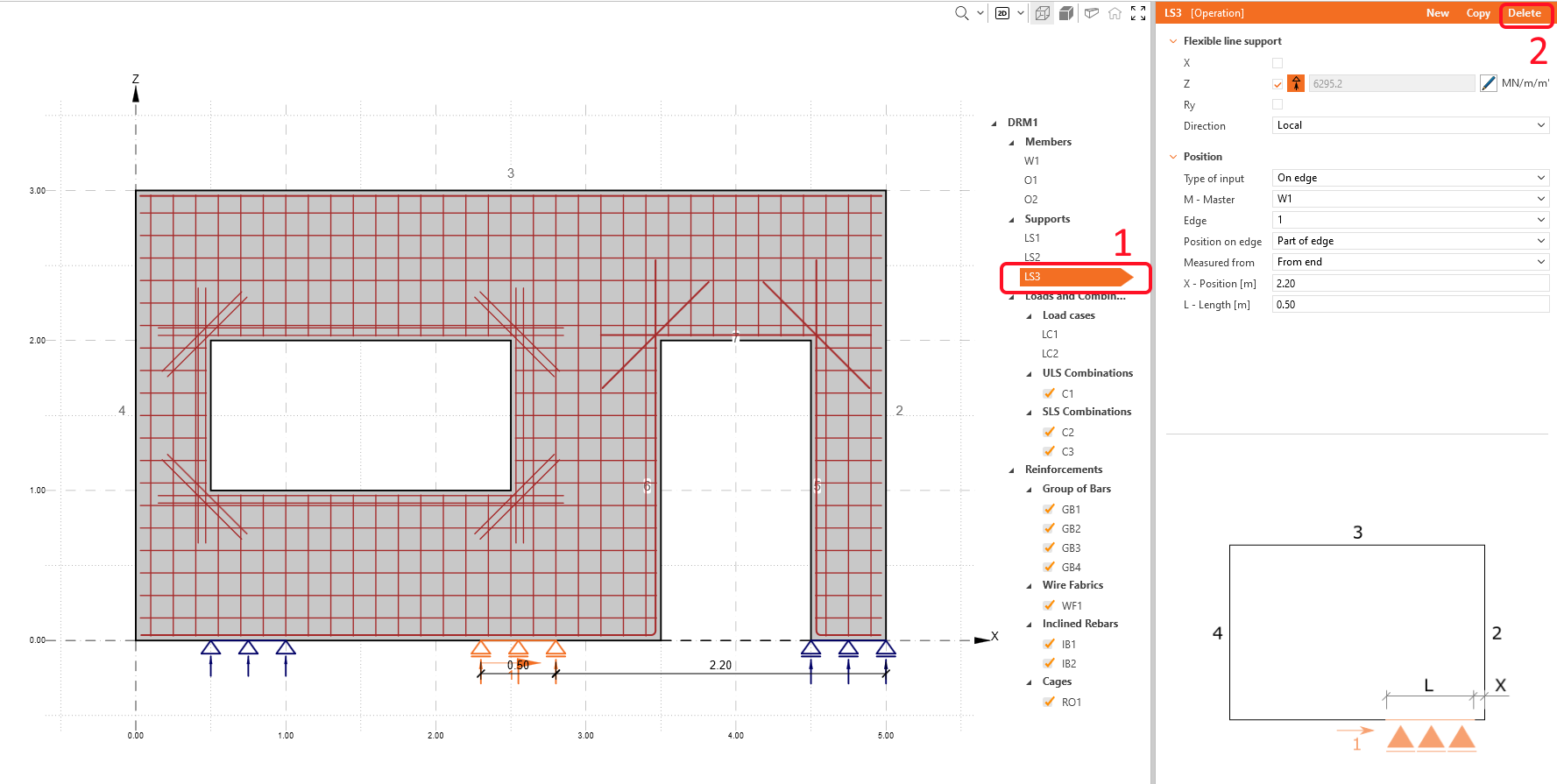Click the Z stiffness value field
This screenshot has height=784, width=1557.
click(x=1391, y=84)
